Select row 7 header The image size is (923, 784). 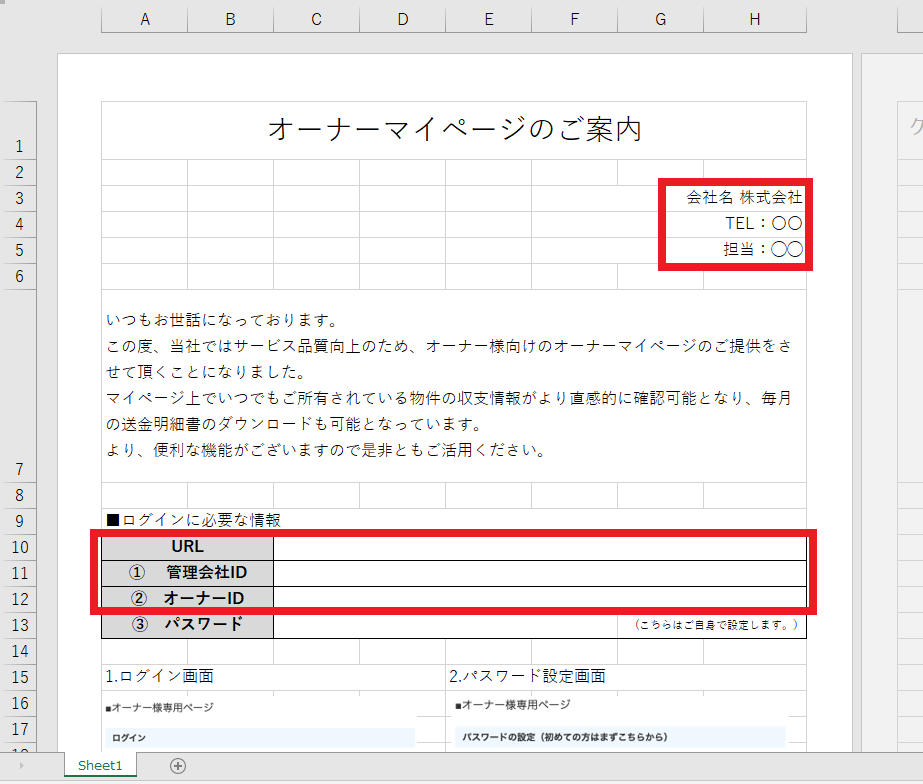18,469
